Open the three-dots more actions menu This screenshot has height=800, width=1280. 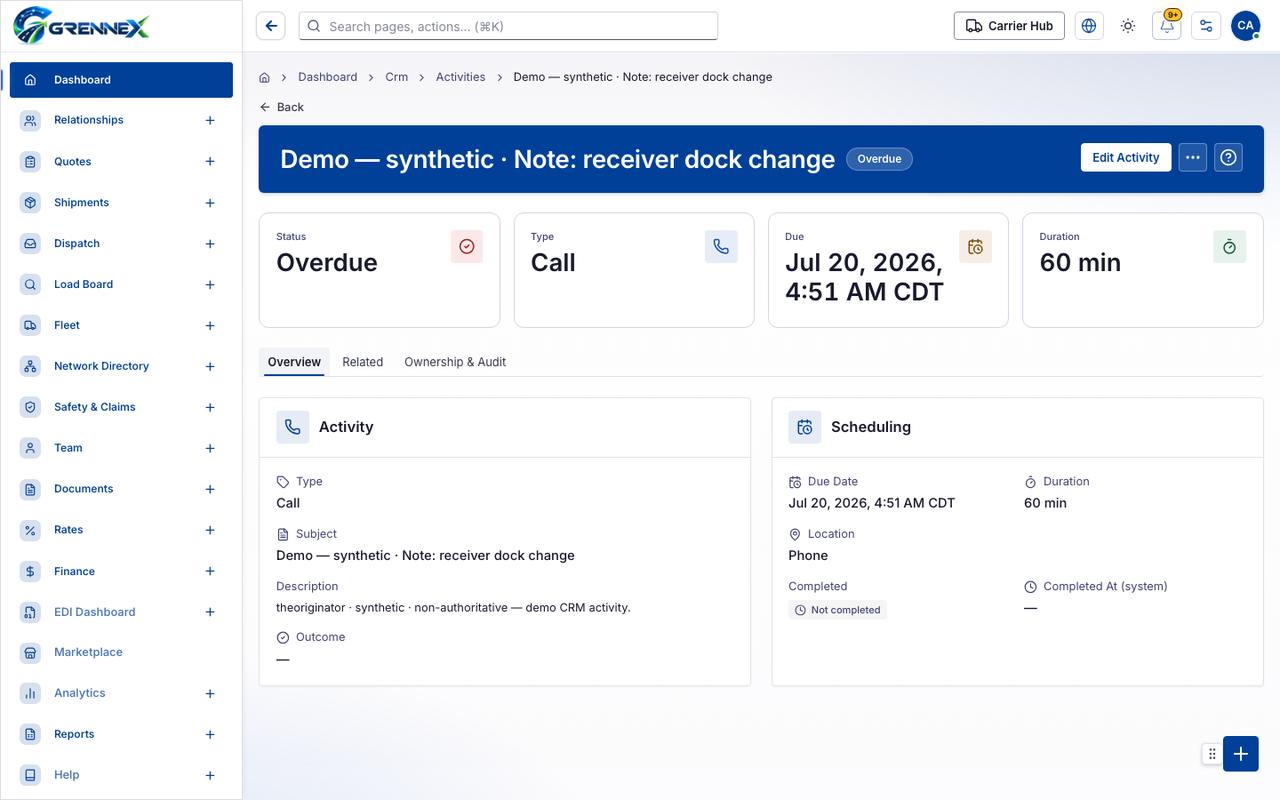tap(1192, 157)
